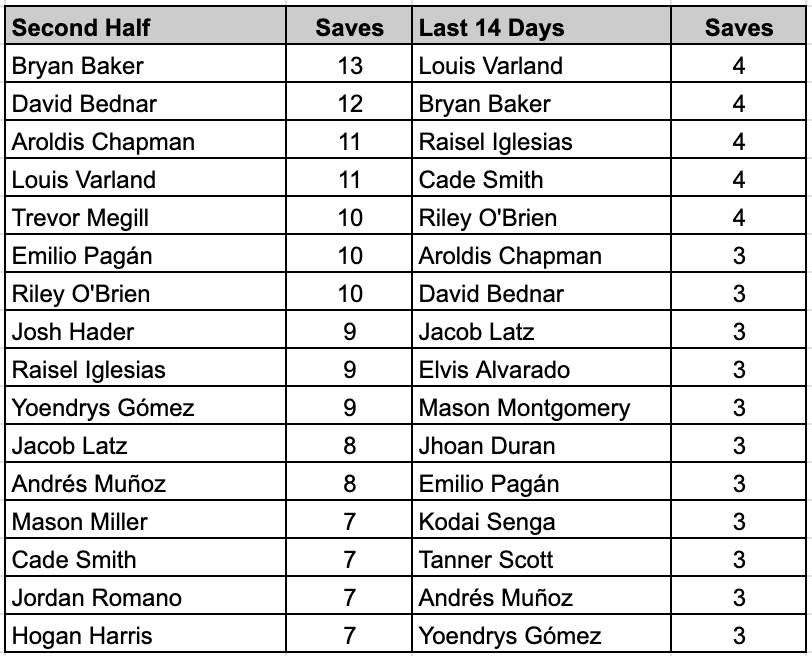
Task: Click the Hogan Harris cell
Action: [146, 633]
